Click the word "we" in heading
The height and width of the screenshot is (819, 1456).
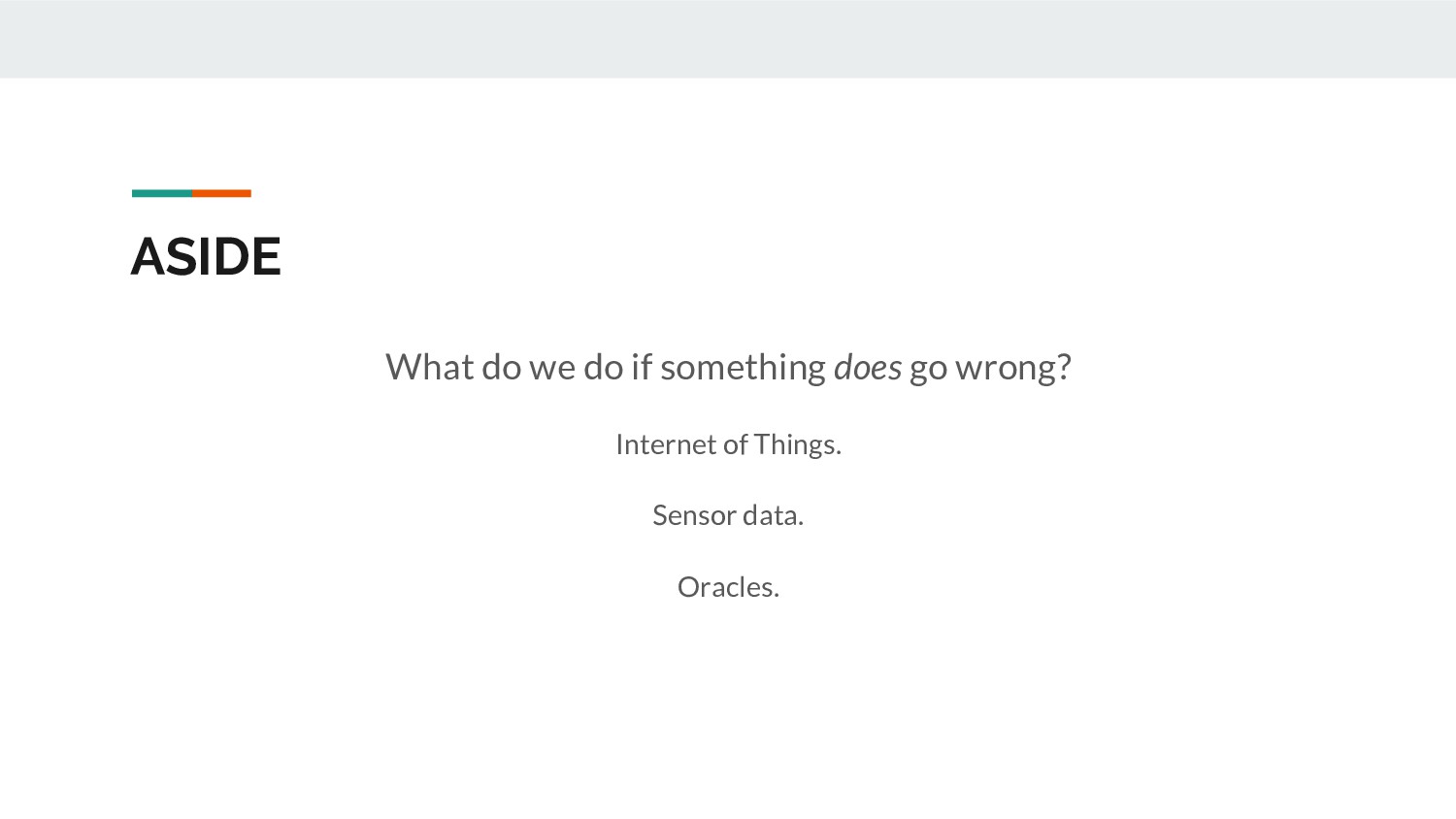point(552,368)
